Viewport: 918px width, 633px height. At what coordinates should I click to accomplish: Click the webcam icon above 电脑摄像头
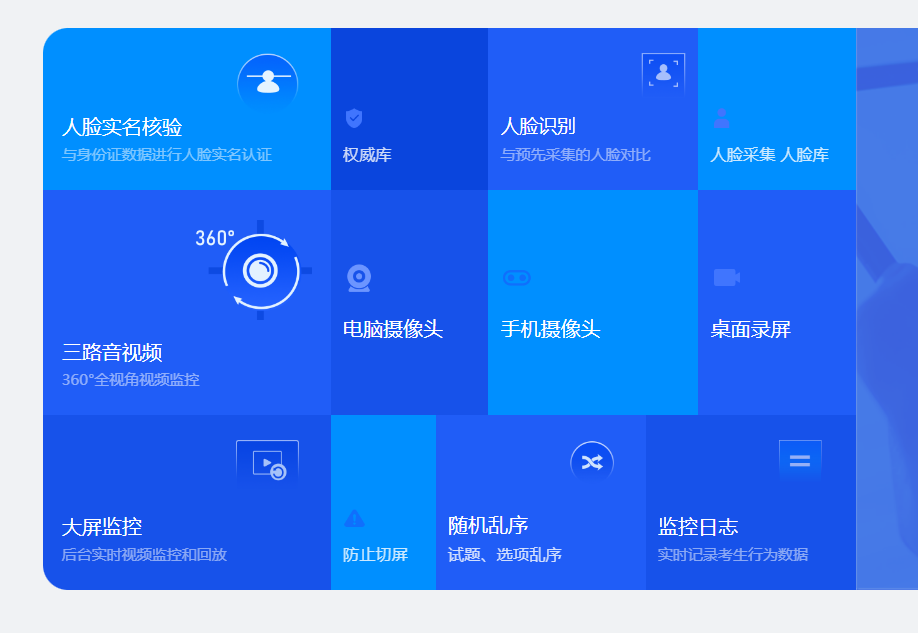(x=359, y=278)
